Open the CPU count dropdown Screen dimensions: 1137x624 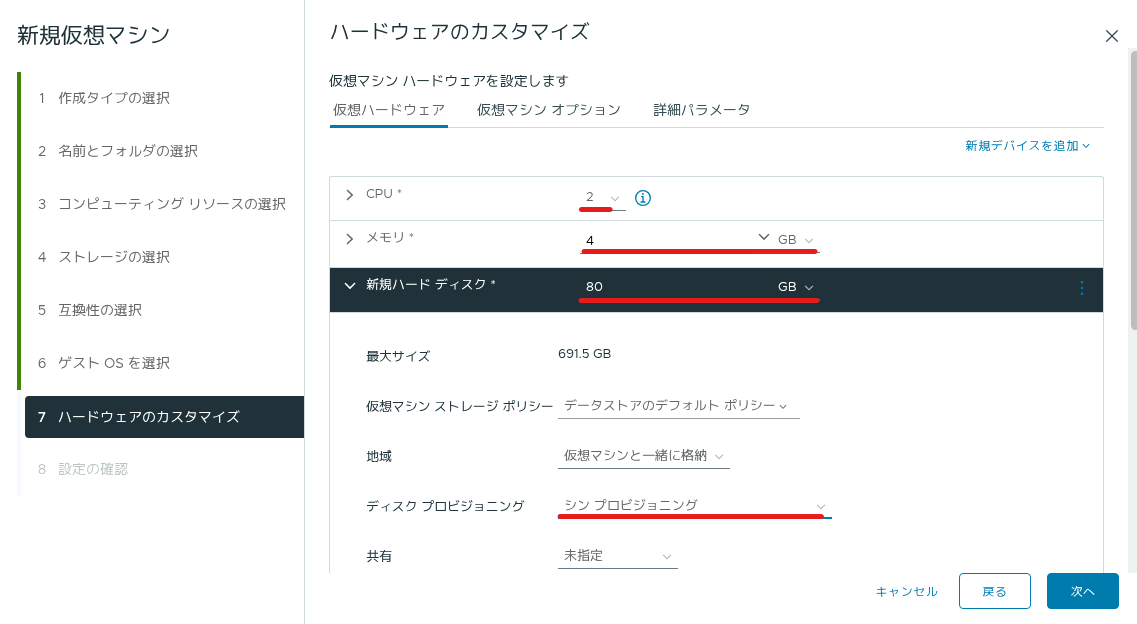(x=603, y=198)
